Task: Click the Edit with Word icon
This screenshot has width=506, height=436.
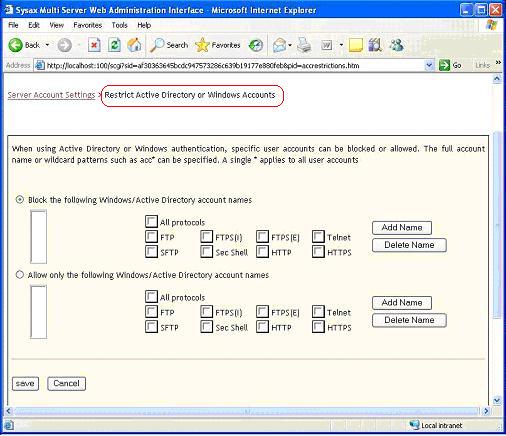Action: [326, 45]
